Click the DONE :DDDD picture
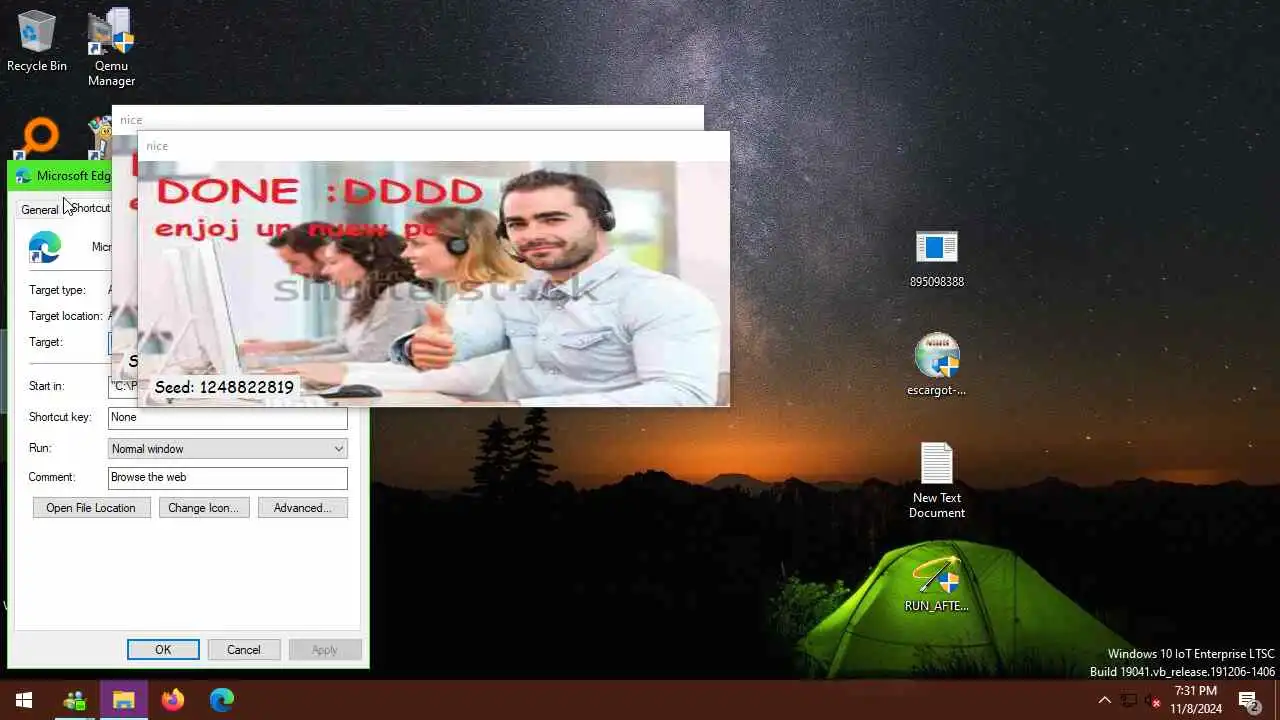The image size is (1280, 720). tap(433, 283)
